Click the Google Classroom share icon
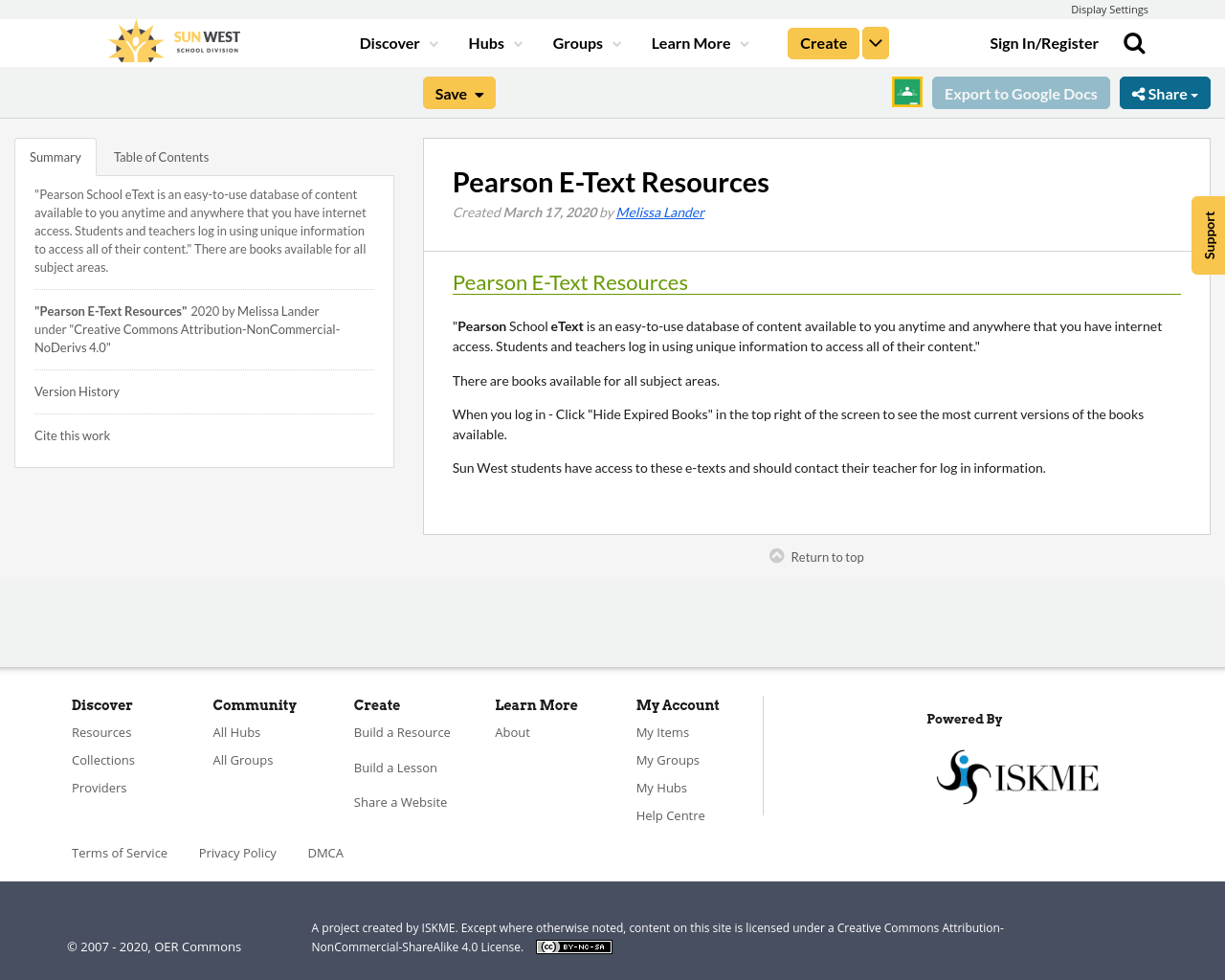Image resolution: width=1225 pixels, height=980 pixels. (x=905, y=91)
